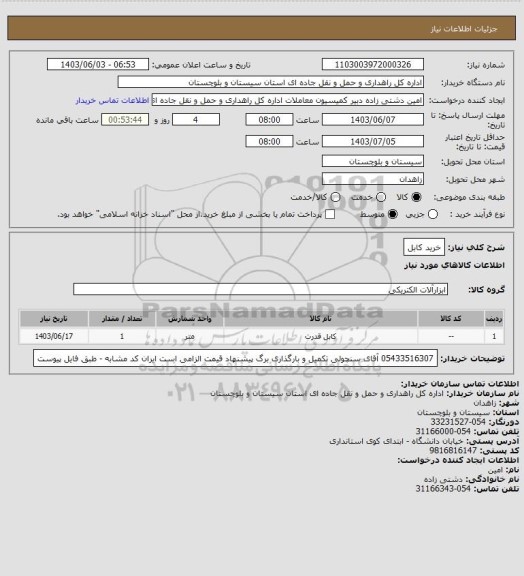Click the goods group field ابزارآلات الکتریکی
This screenshot has height=576, width=524.
[x=260, y=289]
